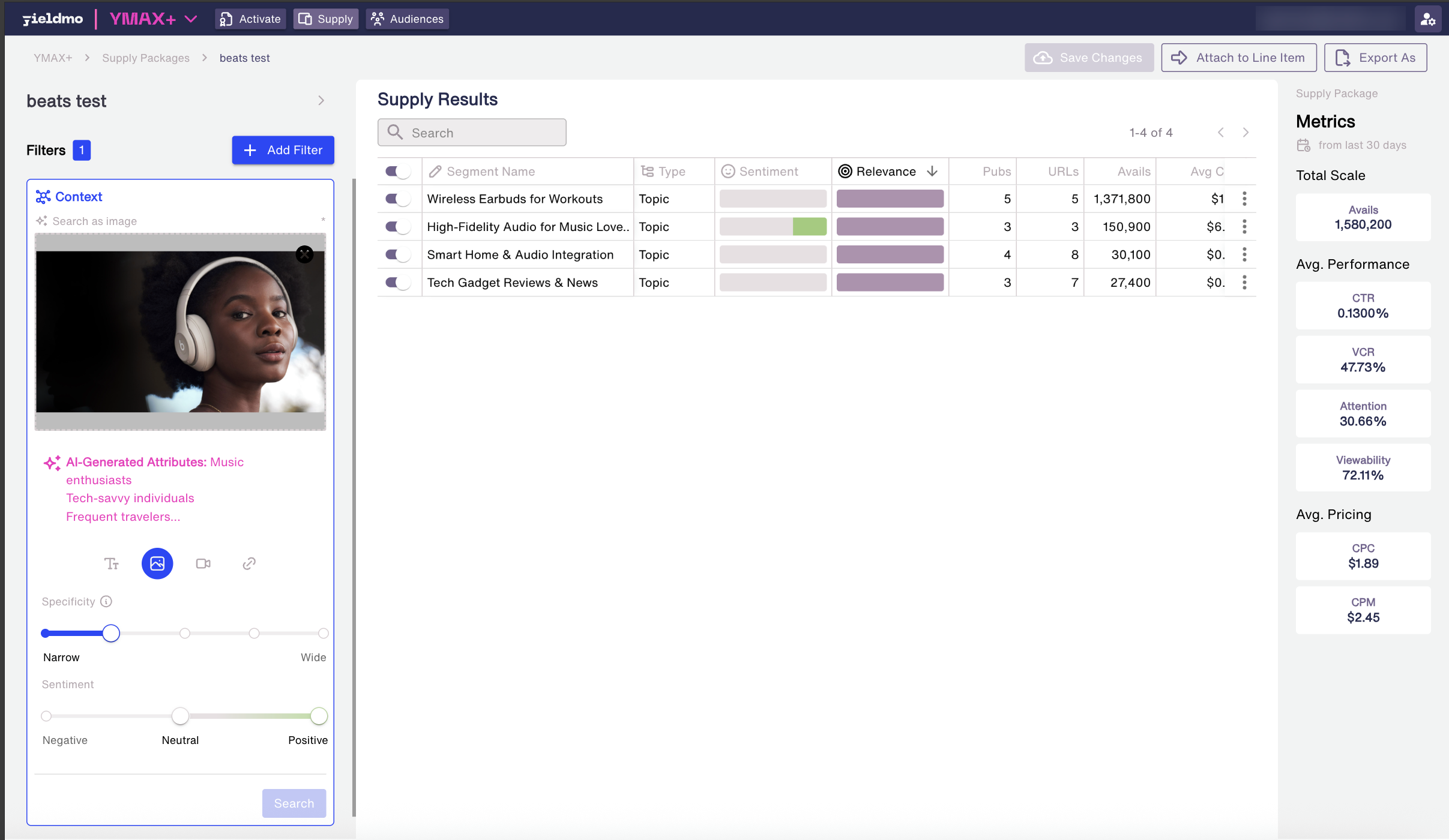
Task: Click the Segment Name pencil icon
Action: [x=435, y=172]
